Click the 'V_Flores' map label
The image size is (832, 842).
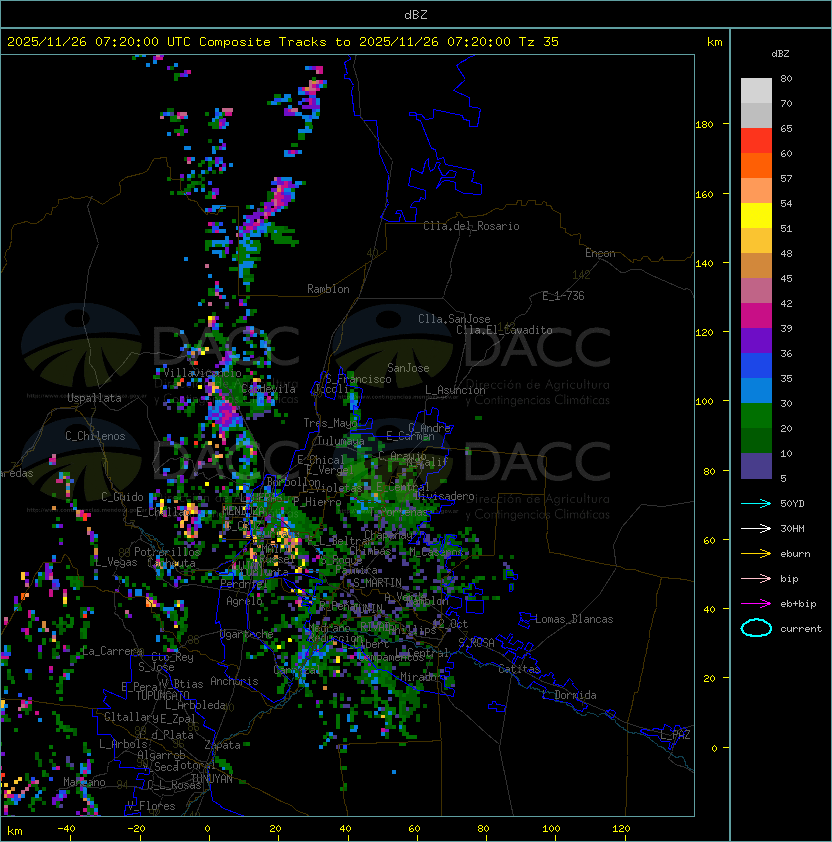[x=151, y=806]
